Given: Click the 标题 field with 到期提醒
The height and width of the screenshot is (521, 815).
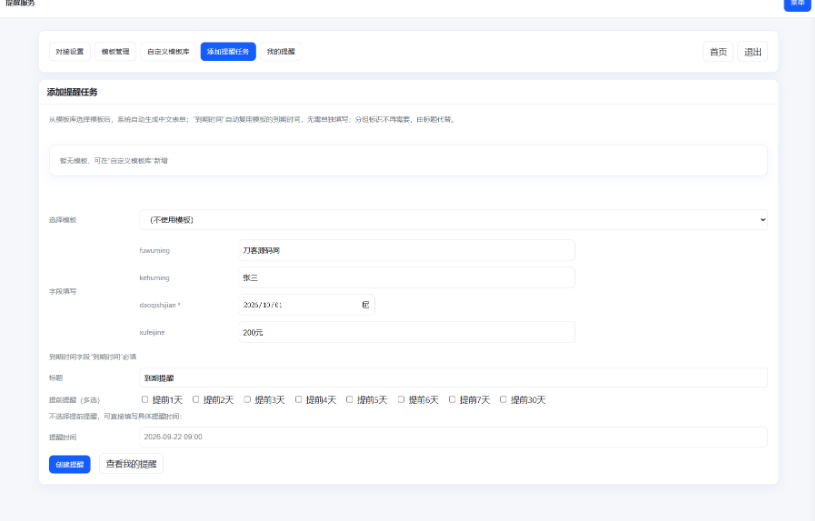Looking at the screenshot, I should point(453,377).
